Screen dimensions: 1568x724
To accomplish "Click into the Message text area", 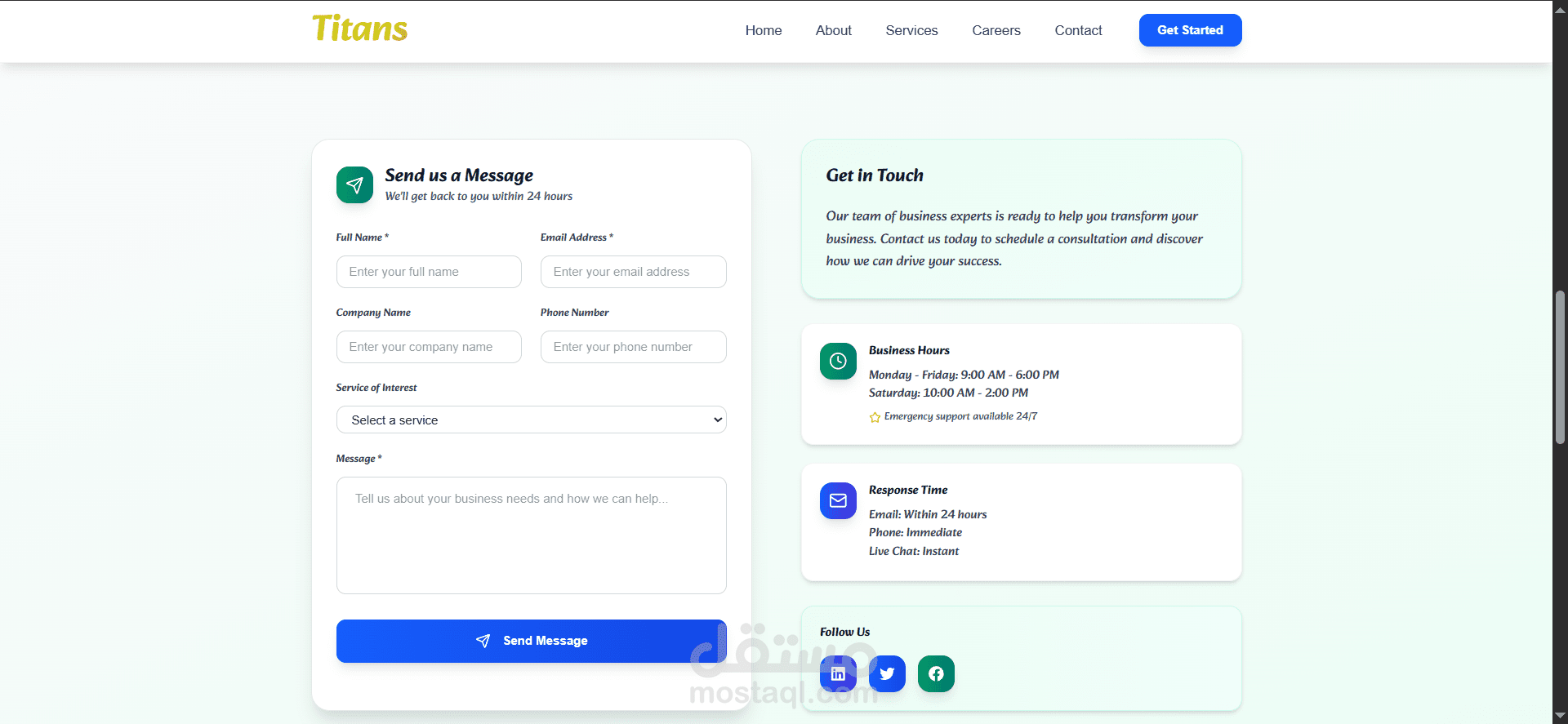I will (531, 535).
